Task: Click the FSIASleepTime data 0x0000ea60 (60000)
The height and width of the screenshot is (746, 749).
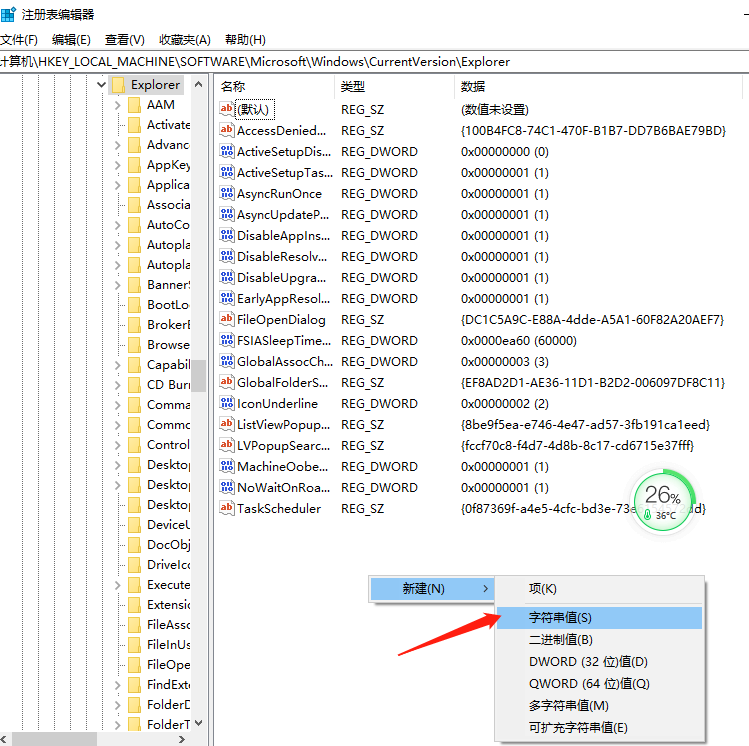Action: pyautogui.click(x=519, y=341)
